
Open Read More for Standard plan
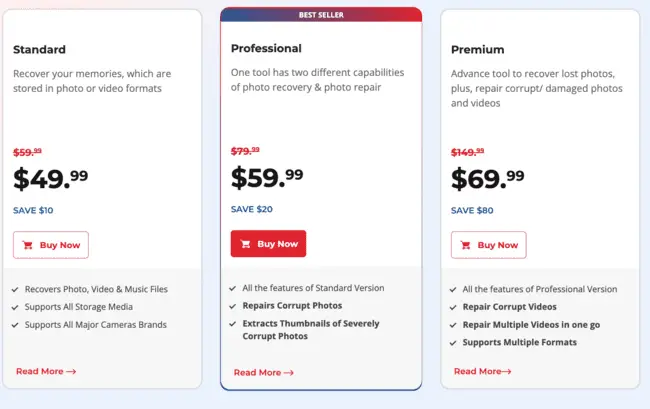point(46,371)
